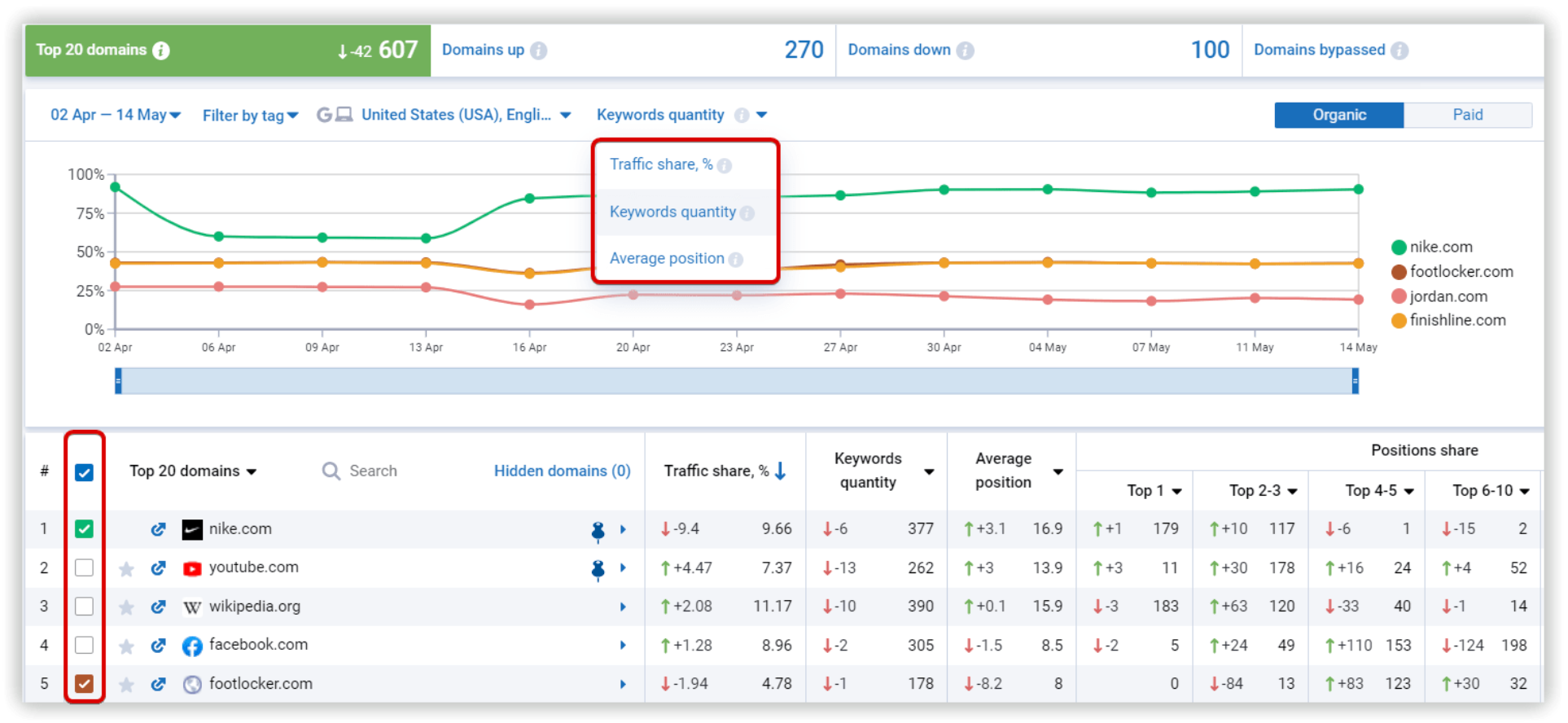Open the Top 4-5 column dropdown
Viewport: 1568px width, 723px height.
point(1379,491)
